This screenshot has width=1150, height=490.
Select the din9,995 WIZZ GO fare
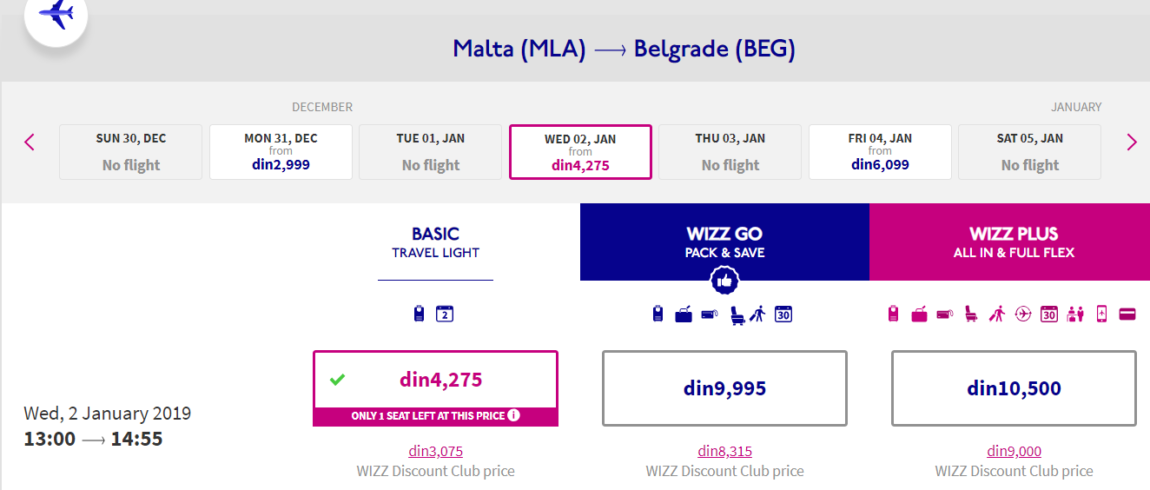725,388
